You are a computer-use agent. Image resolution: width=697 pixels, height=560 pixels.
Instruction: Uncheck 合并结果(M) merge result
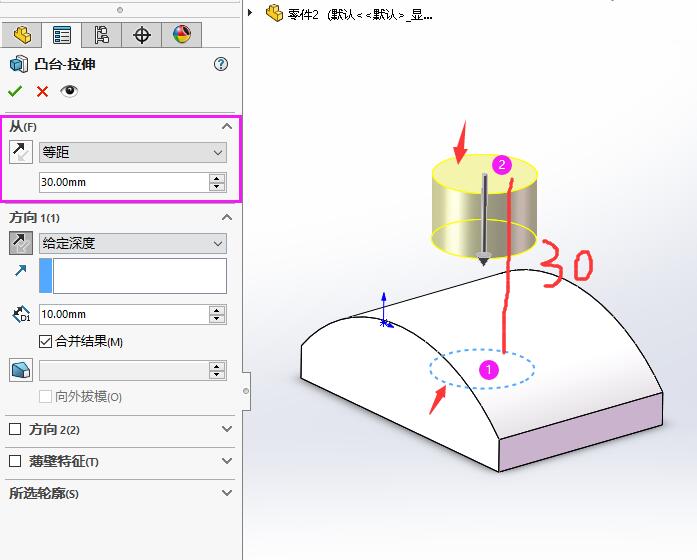pos(45,341)
